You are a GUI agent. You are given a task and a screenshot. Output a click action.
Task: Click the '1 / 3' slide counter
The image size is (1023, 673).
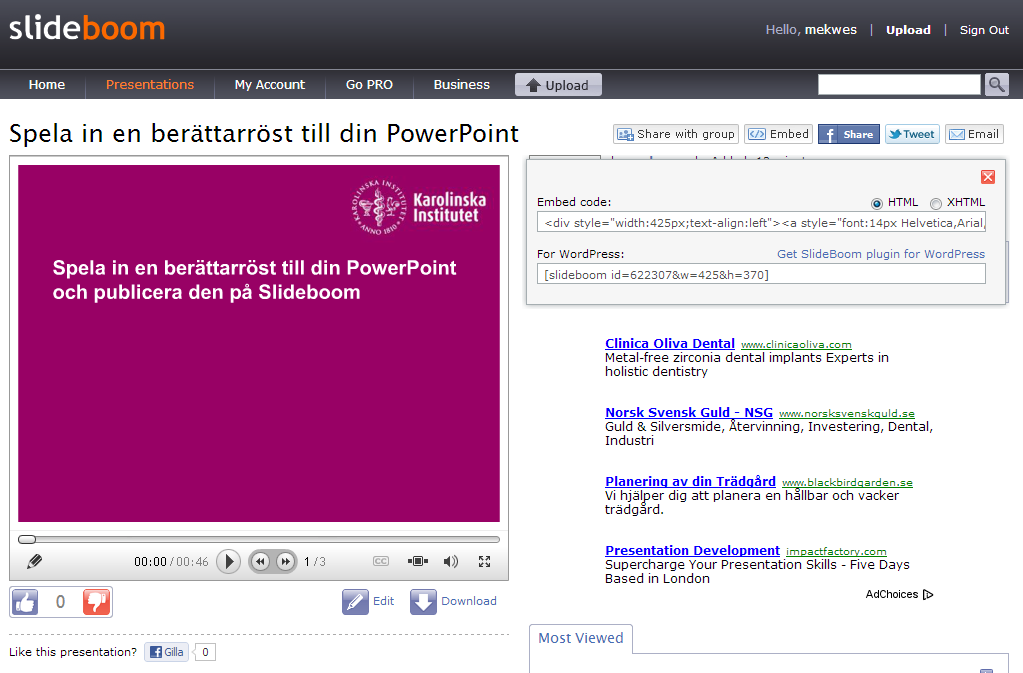314,561
